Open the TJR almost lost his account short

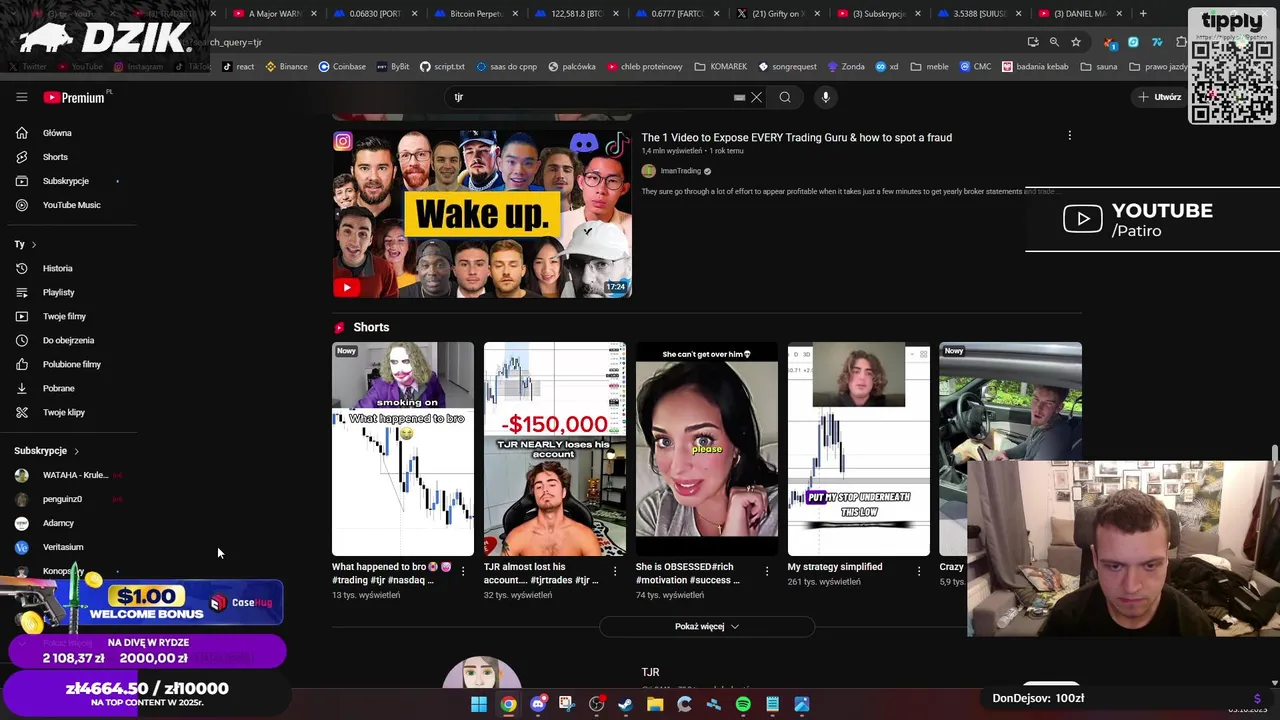555,449
